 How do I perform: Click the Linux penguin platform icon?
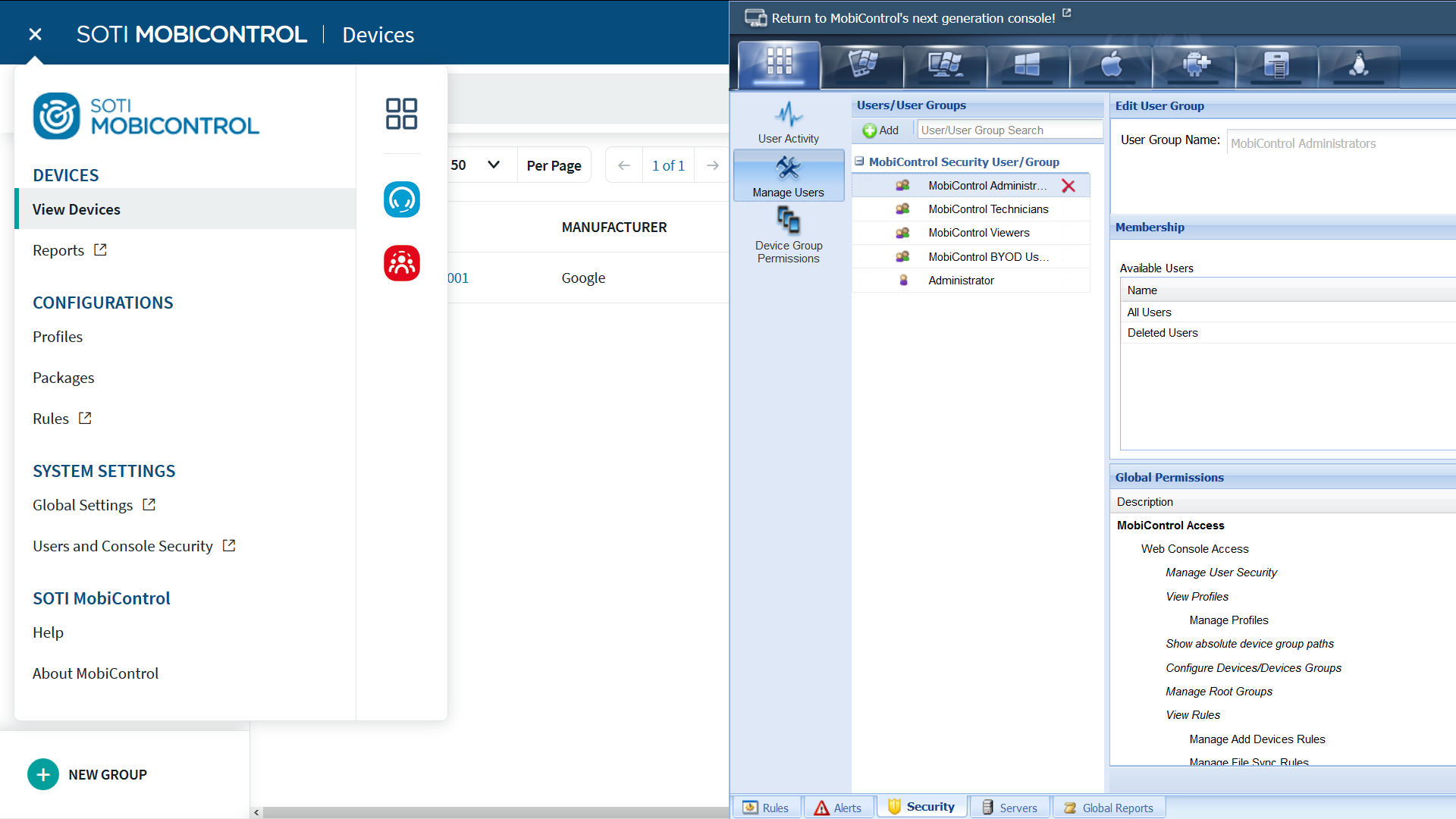coord(1359,65)
